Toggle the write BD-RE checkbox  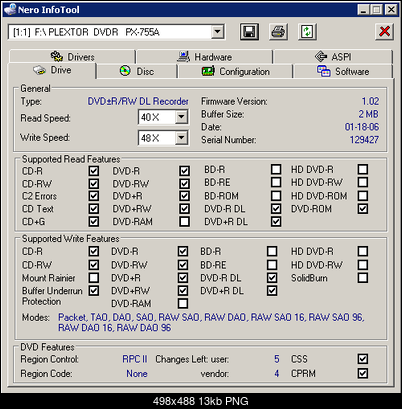272,265
